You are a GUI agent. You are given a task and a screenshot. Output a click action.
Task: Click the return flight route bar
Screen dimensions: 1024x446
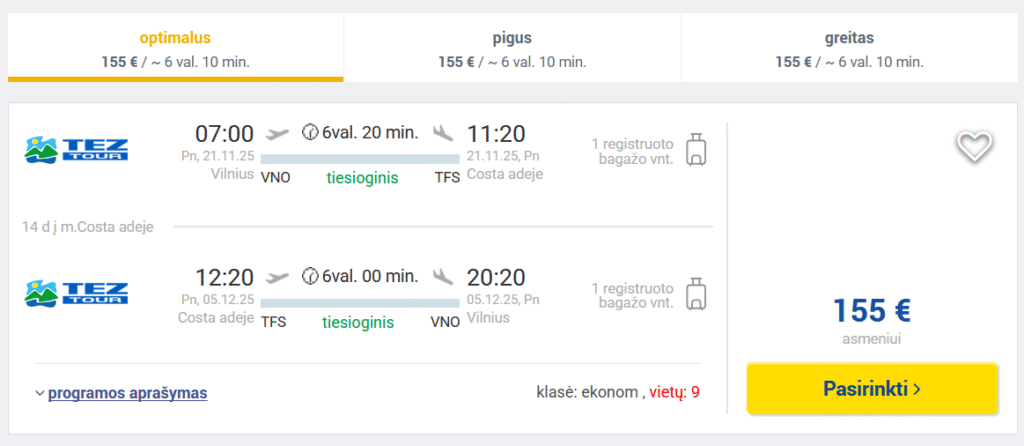tap(360, 301)
